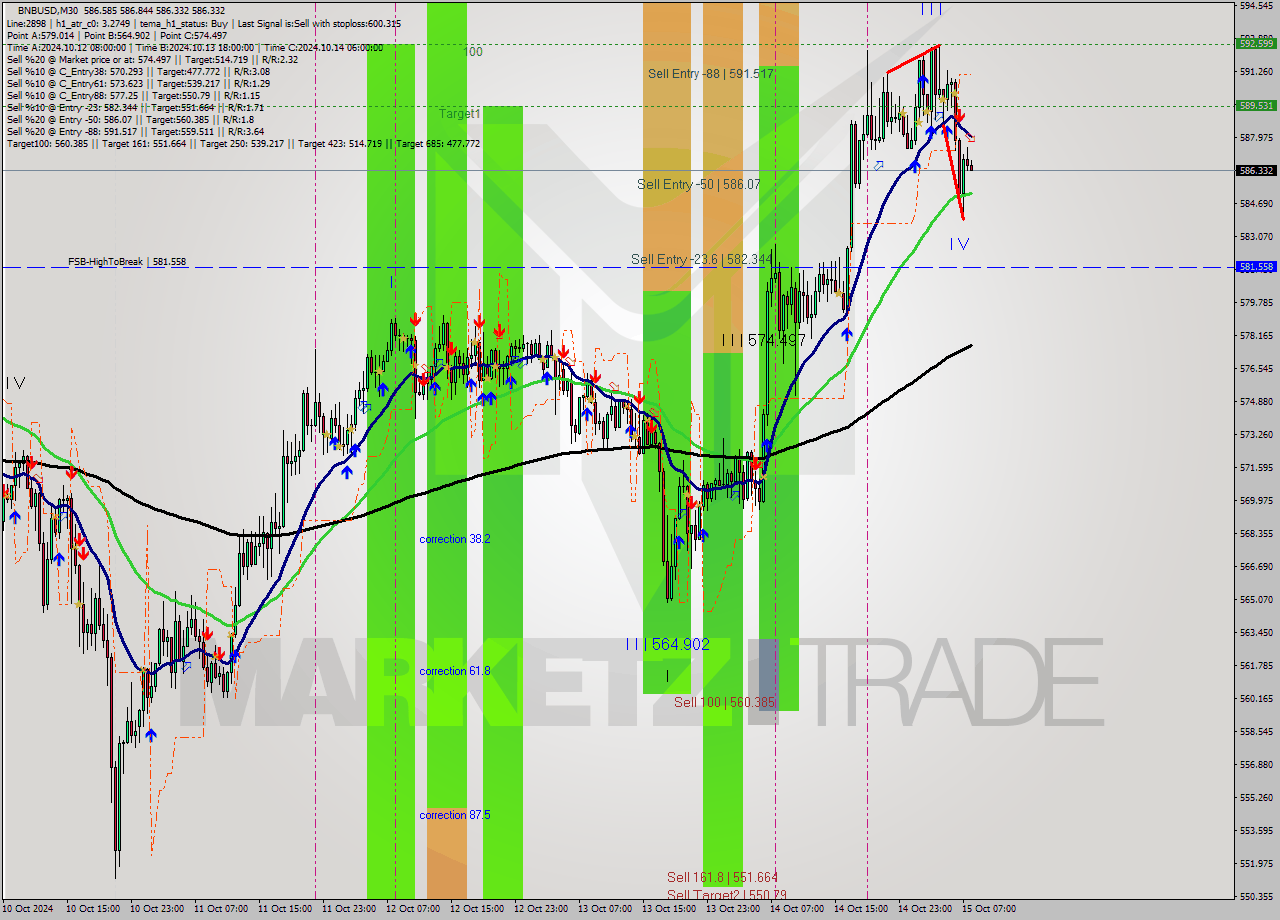Click the 568.355 price axis value

pos(1256,534)
